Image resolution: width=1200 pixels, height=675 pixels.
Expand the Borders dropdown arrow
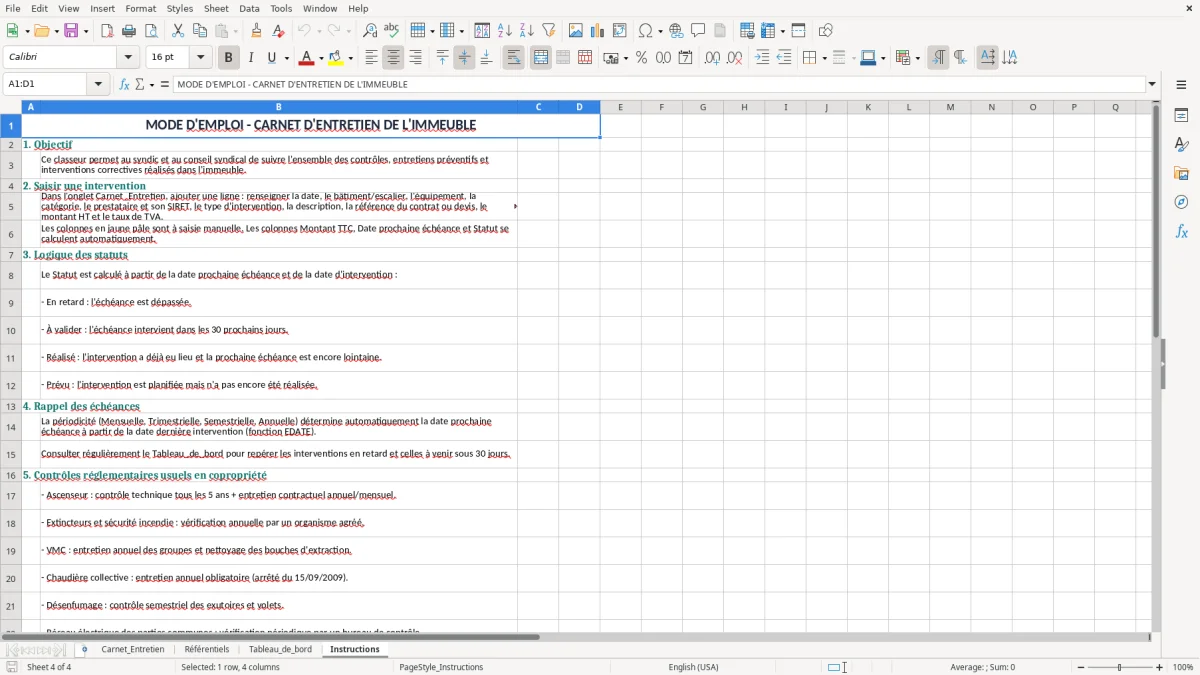point(823,58)
